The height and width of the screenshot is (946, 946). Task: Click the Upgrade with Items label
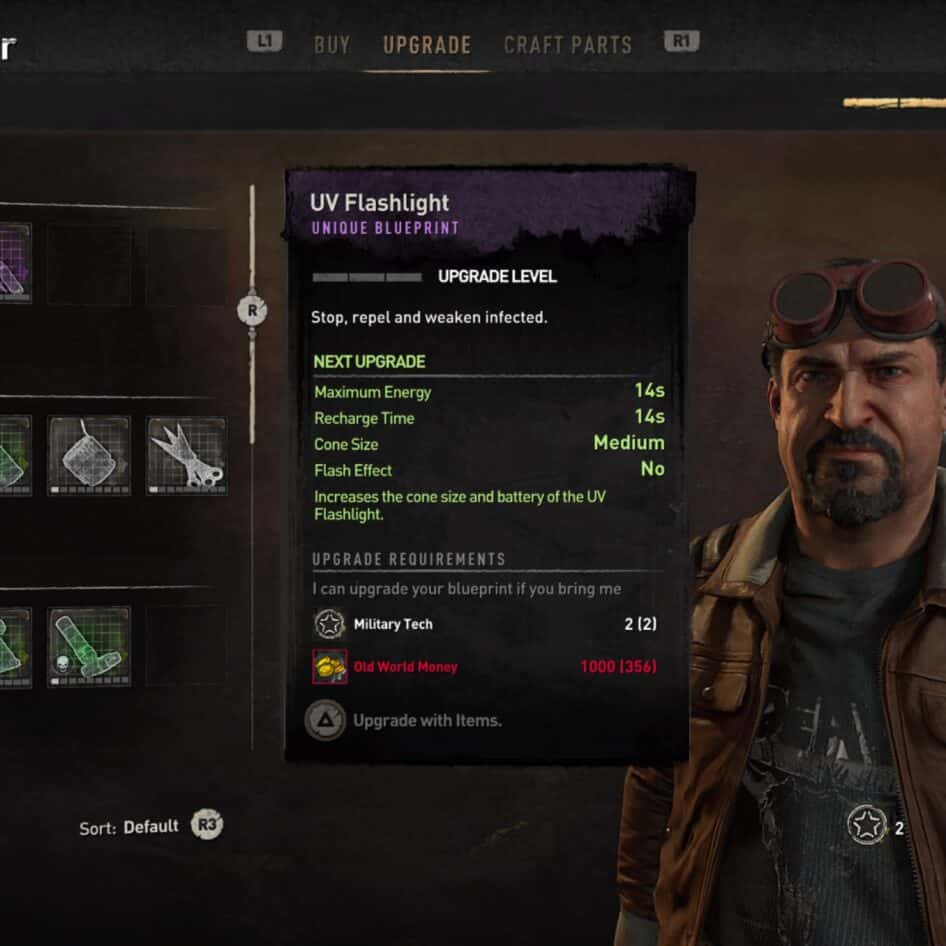427,720
